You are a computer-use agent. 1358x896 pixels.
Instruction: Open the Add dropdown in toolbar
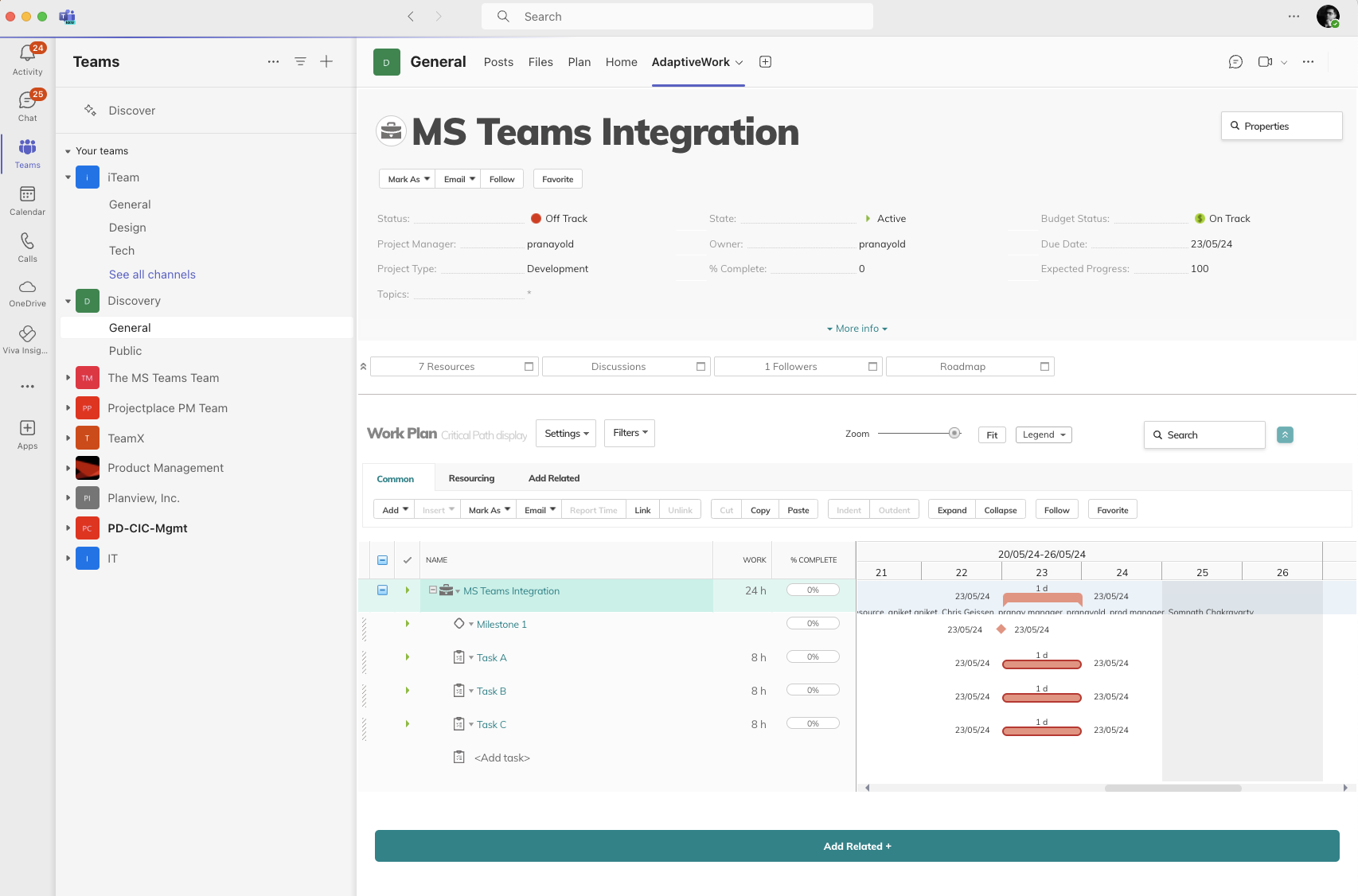click(394, 510)
